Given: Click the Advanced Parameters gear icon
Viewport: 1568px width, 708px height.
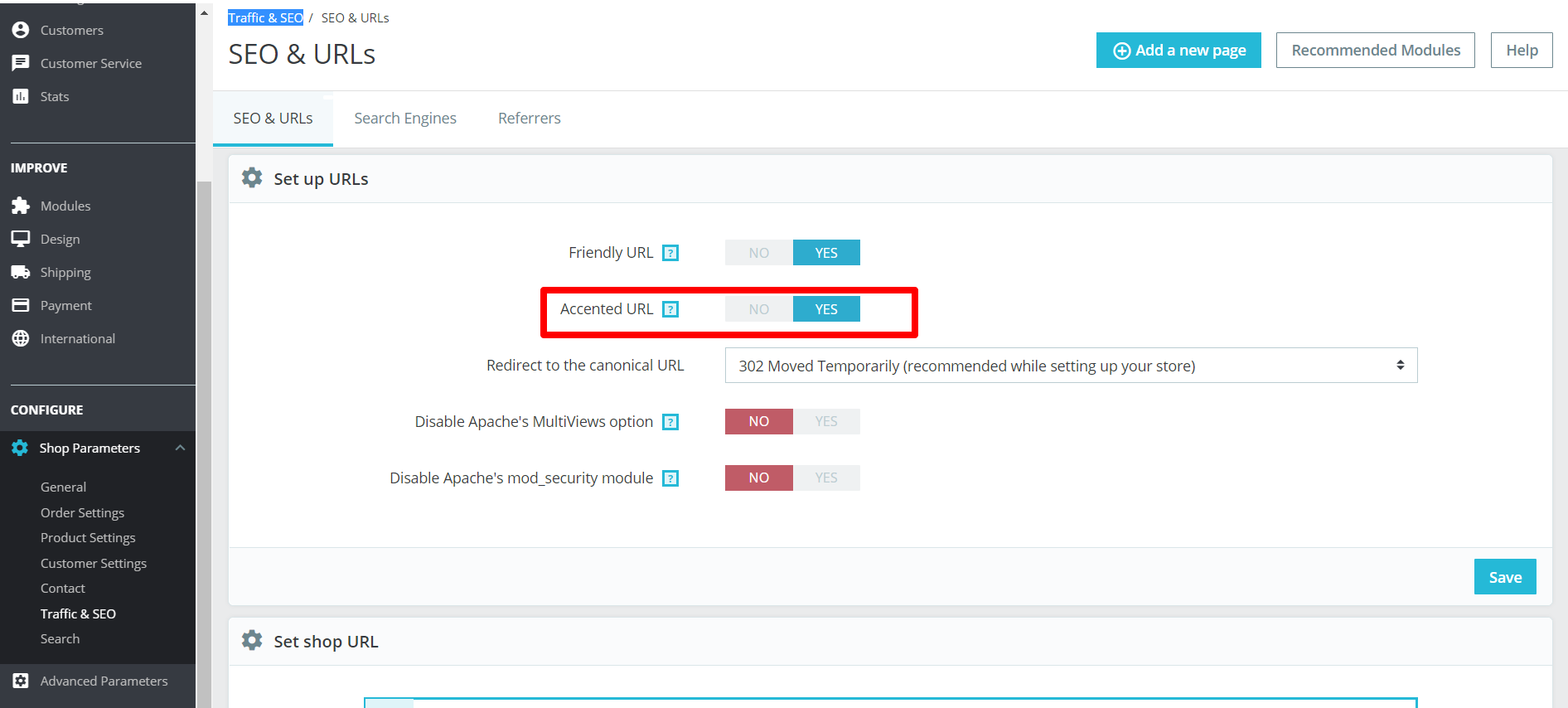Looking at the screenshot, I should (x=21, y=681).
